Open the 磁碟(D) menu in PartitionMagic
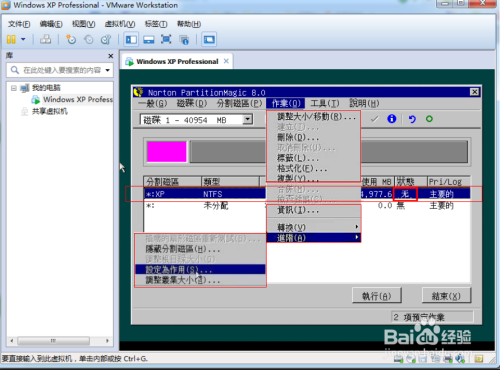The image size is (500, 370). pyautogui.click(x=192, y=103)
